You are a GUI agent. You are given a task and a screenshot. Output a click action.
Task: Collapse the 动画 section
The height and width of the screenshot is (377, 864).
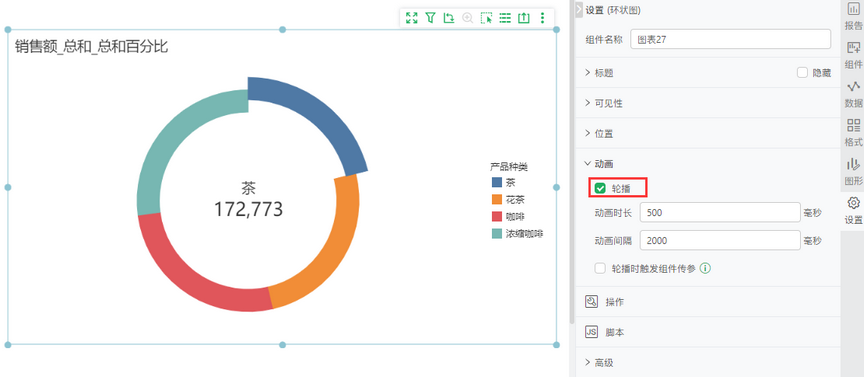click(708, 164)
